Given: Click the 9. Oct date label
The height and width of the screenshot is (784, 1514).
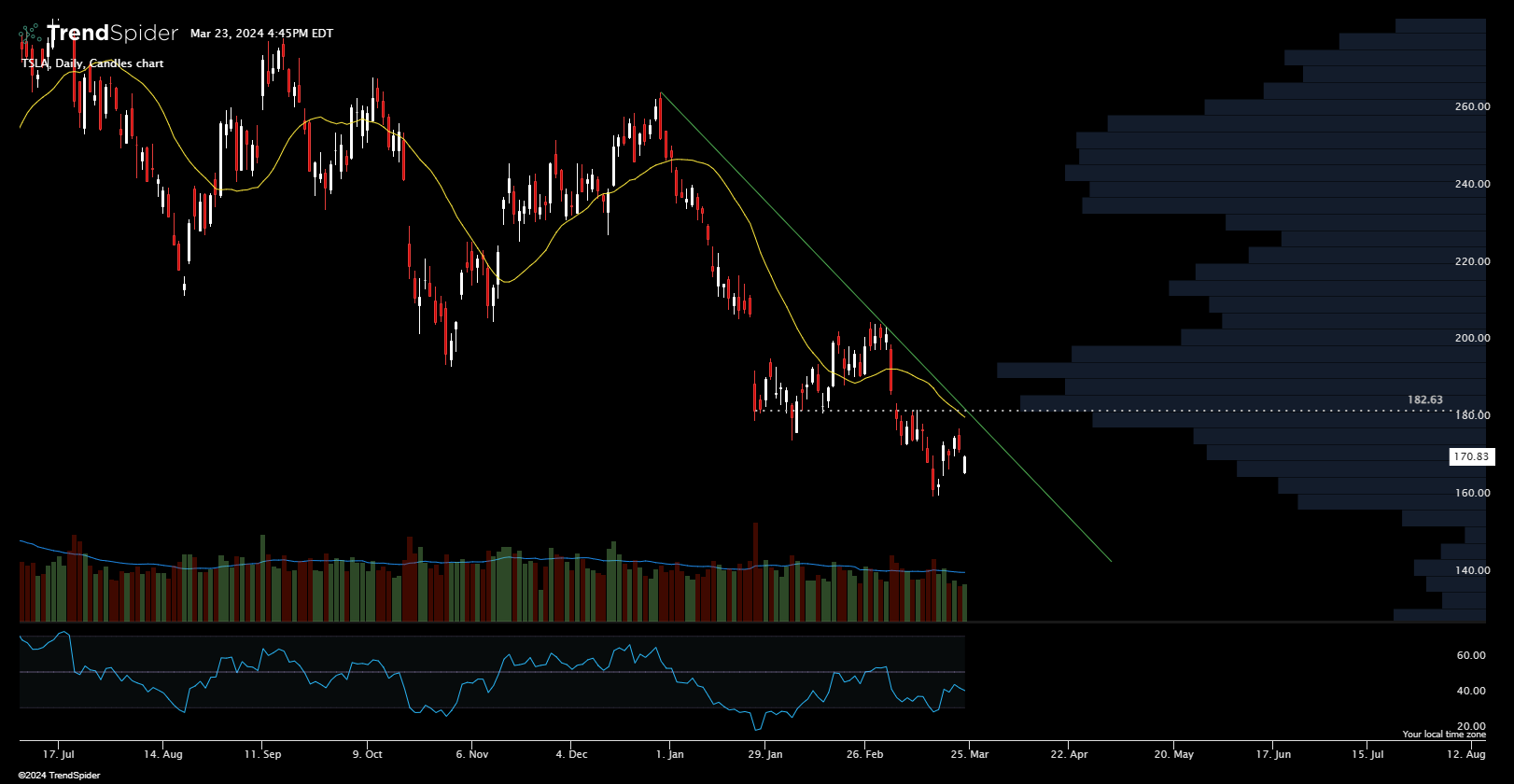Looking at the screenshot, I should 368,754.
